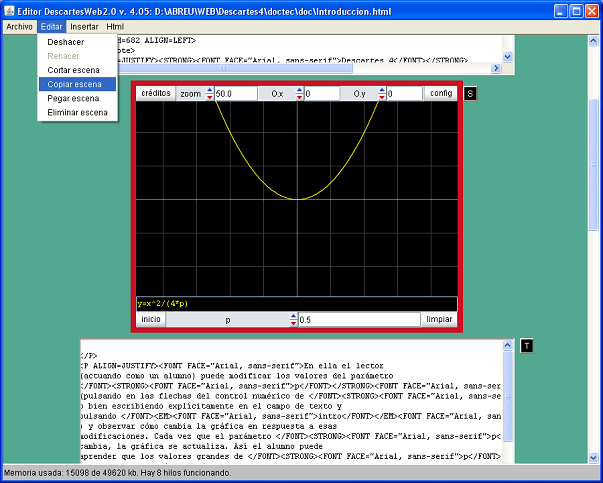Increase parameter p with the blue up arrow

(293, 316)
